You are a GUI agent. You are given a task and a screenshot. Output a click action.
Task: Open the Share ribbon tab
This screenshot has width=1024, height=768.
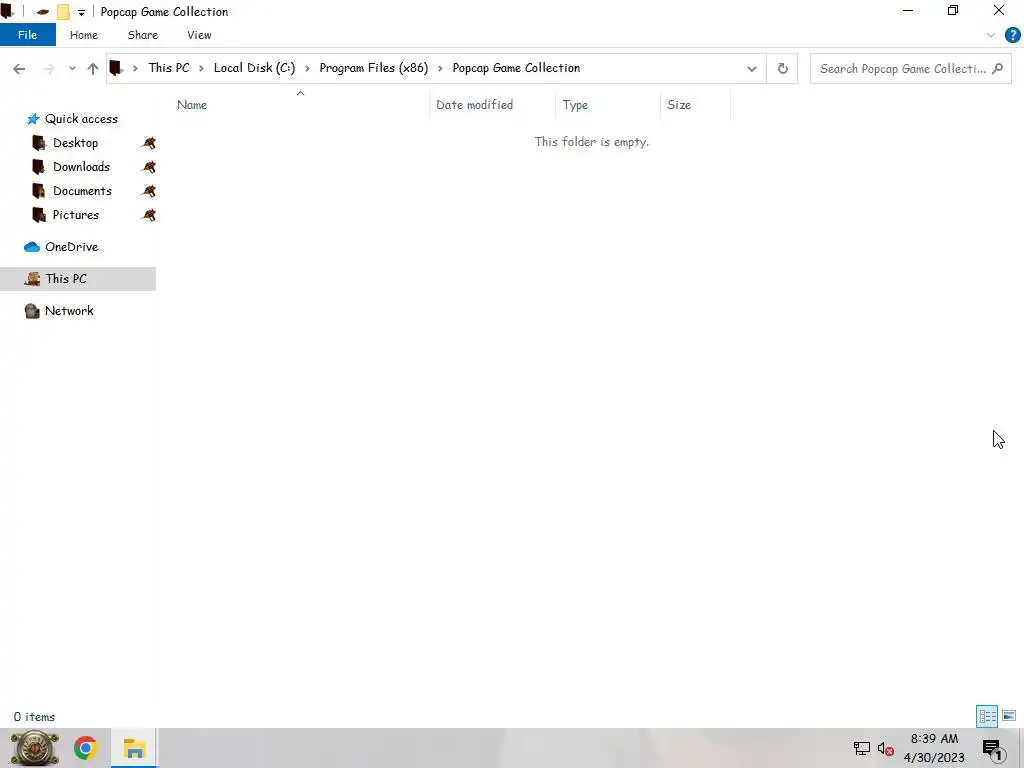[142, 35]
